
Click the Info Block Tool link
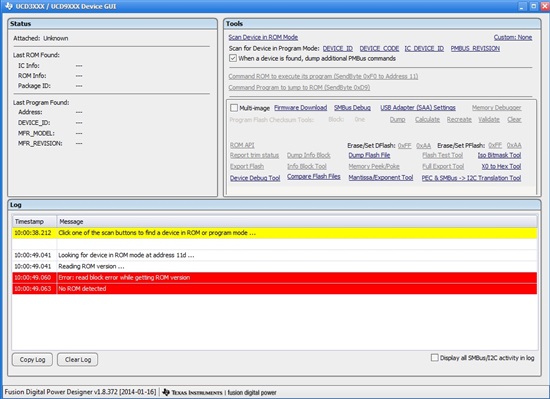[307, 167]
